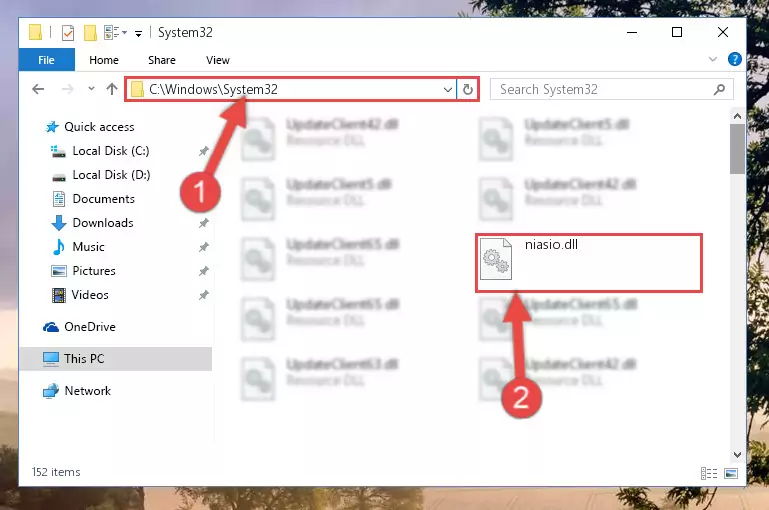Select This PC in the navigation pane
Viewport: 769px width, 510px height.
[116, 359]
